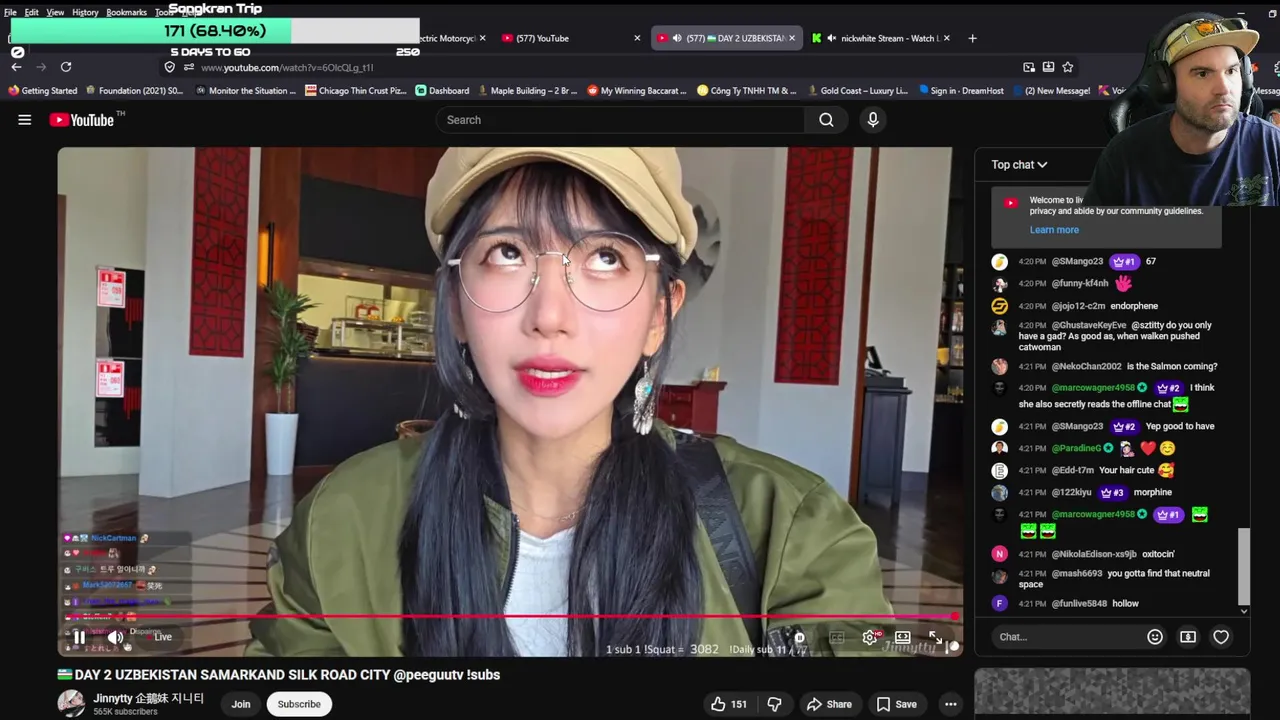Open the Gold Coast Luxury bookmark
This screenshot has height=720, width=1280.
(856, 90)
